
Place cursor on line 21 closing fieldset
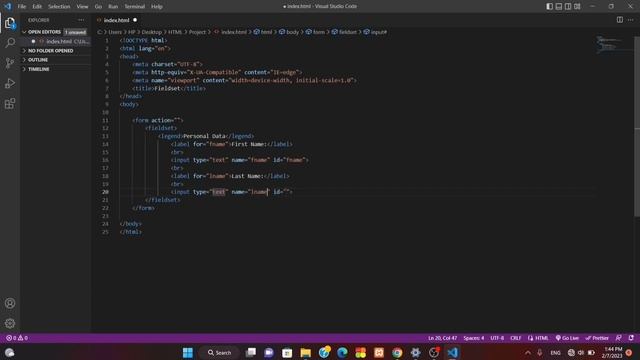(163, 200)
